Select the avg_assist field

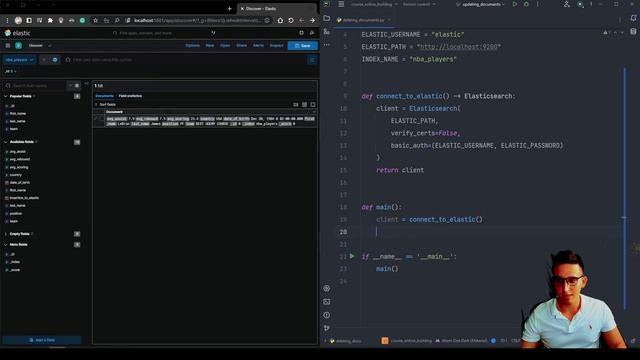[18, 152]
